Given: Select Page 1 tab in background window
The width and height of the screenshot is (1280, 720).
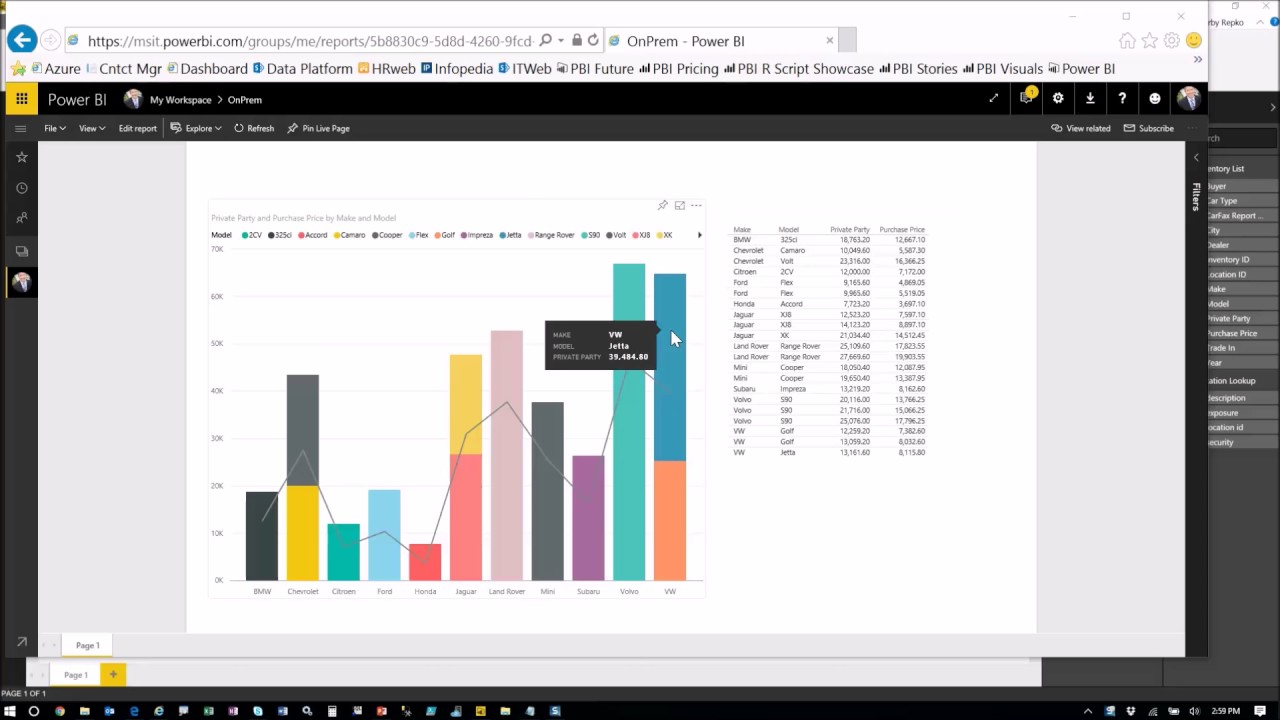Looking at the screenshot, I should [x=75, y=675].
